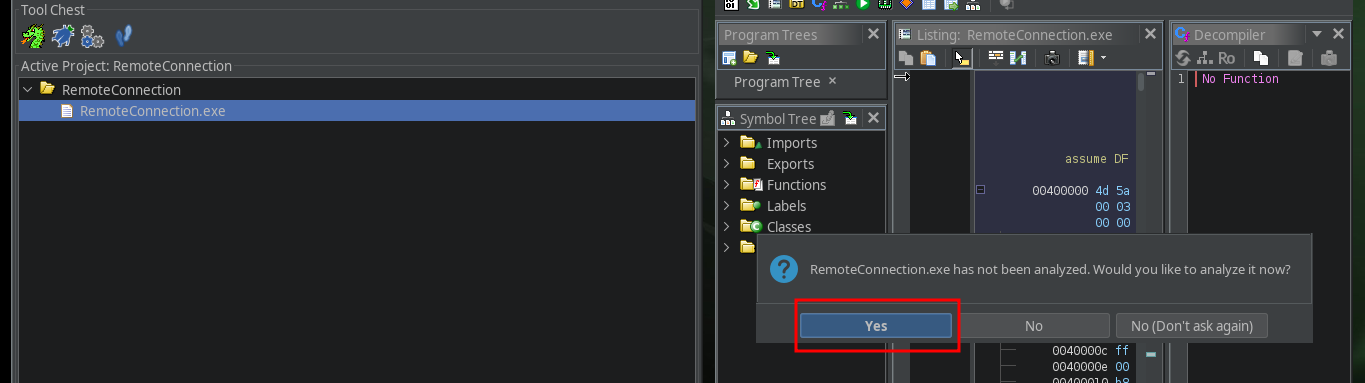Open the Decompiler control flow graph icon
The height and width of the screenshot is (383, 1365).
pyautogui.click(x=1205, y=58)
